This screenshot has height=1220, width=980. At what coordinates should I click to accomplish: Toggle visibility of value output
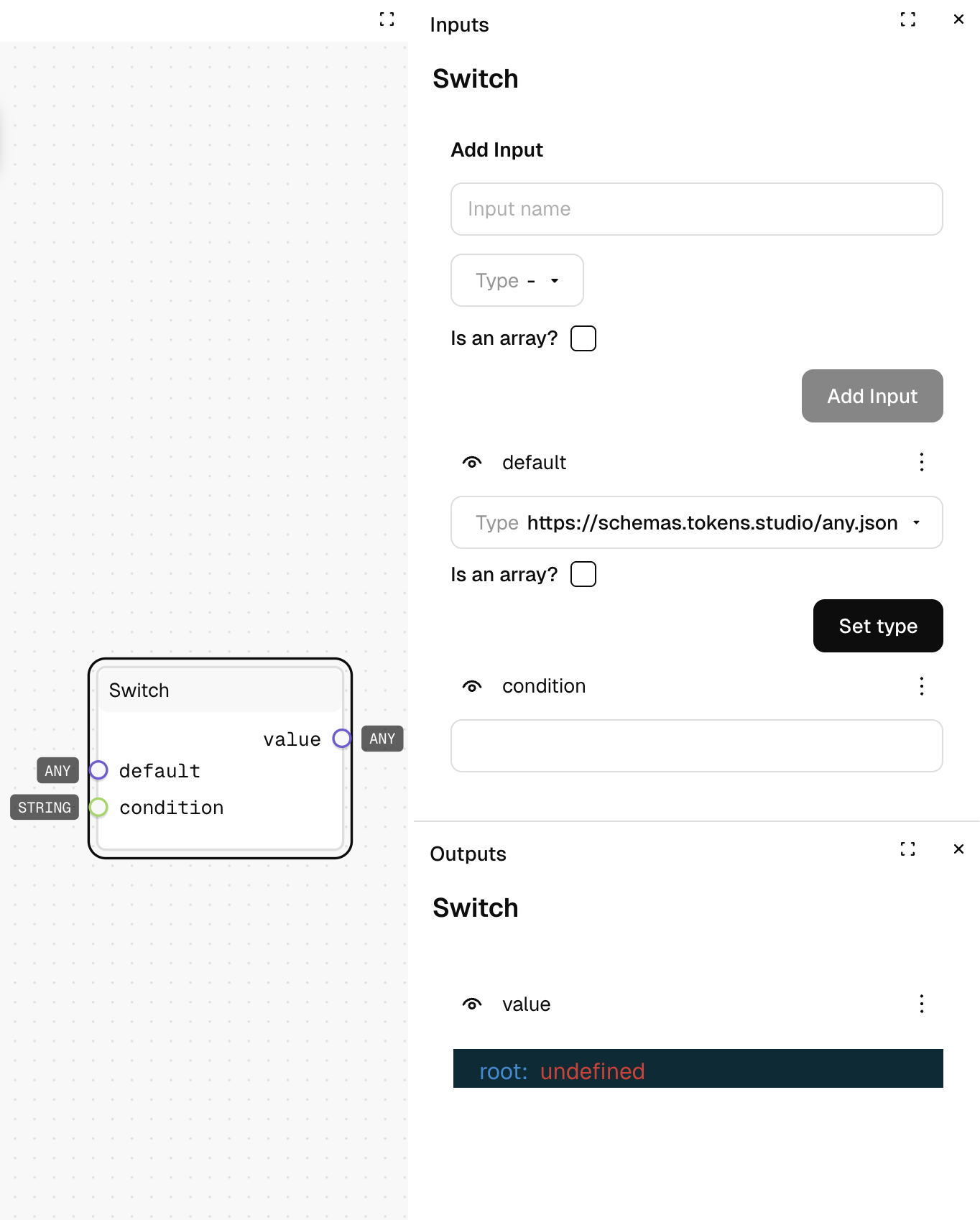[x=472, y=1004]
